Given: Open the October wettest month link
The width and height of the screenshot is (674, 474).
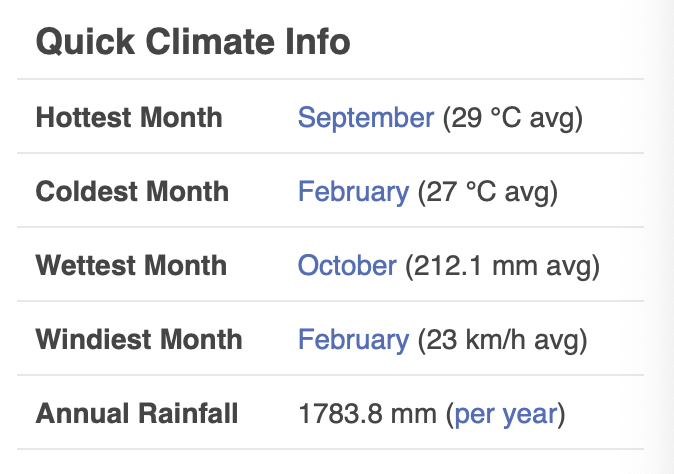Looking at the screenshot, I should [347, 266].
